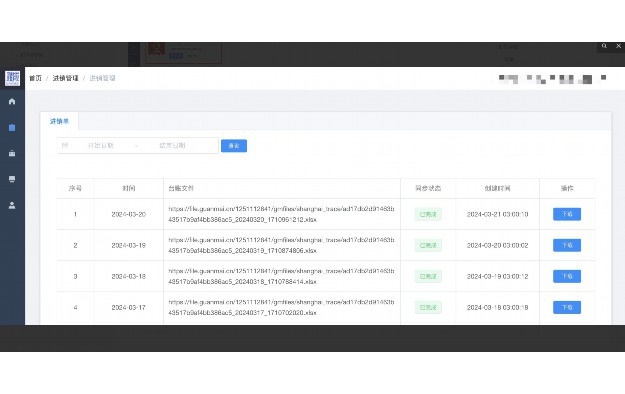Viewport: 625px width, 394px height.
Task: Click the file URL ending 20240320_1710961212.xlsx
Action: [x=281, y=214]
